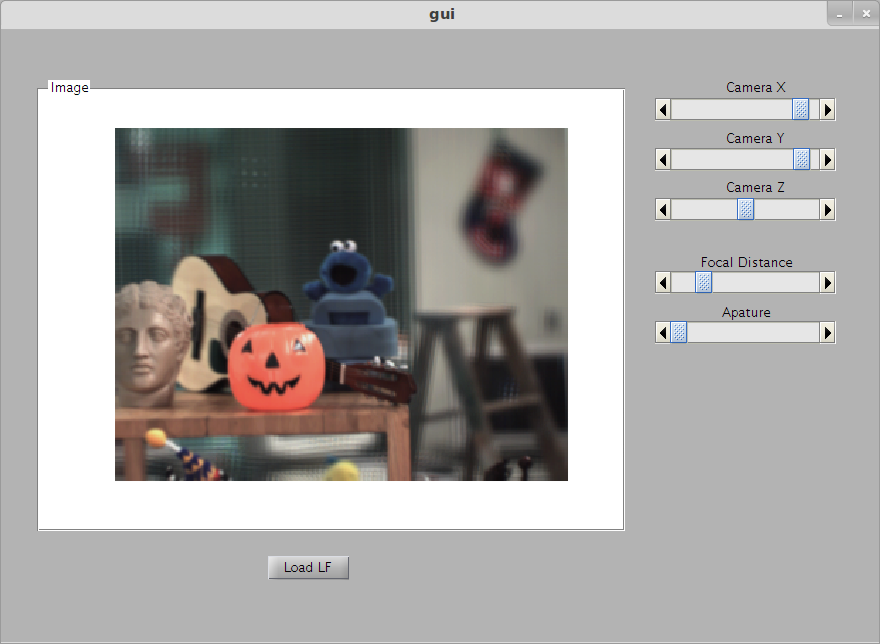880x644 pixels.
Task: Increase Camera Z with right arrow
Action: pos(827,209)
